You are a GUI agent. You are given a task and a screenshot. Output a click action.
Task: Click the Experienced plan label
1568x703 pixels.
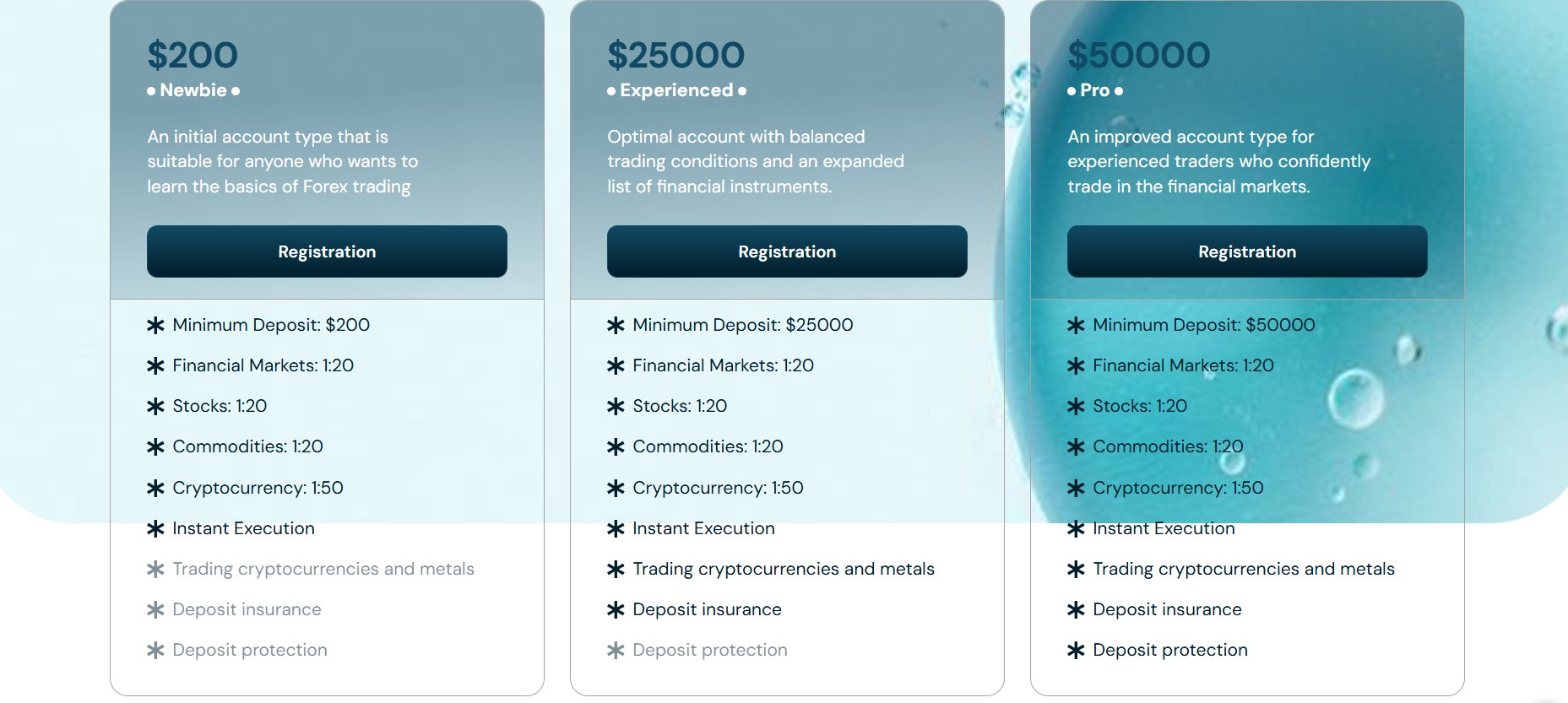tap(676, 90)
